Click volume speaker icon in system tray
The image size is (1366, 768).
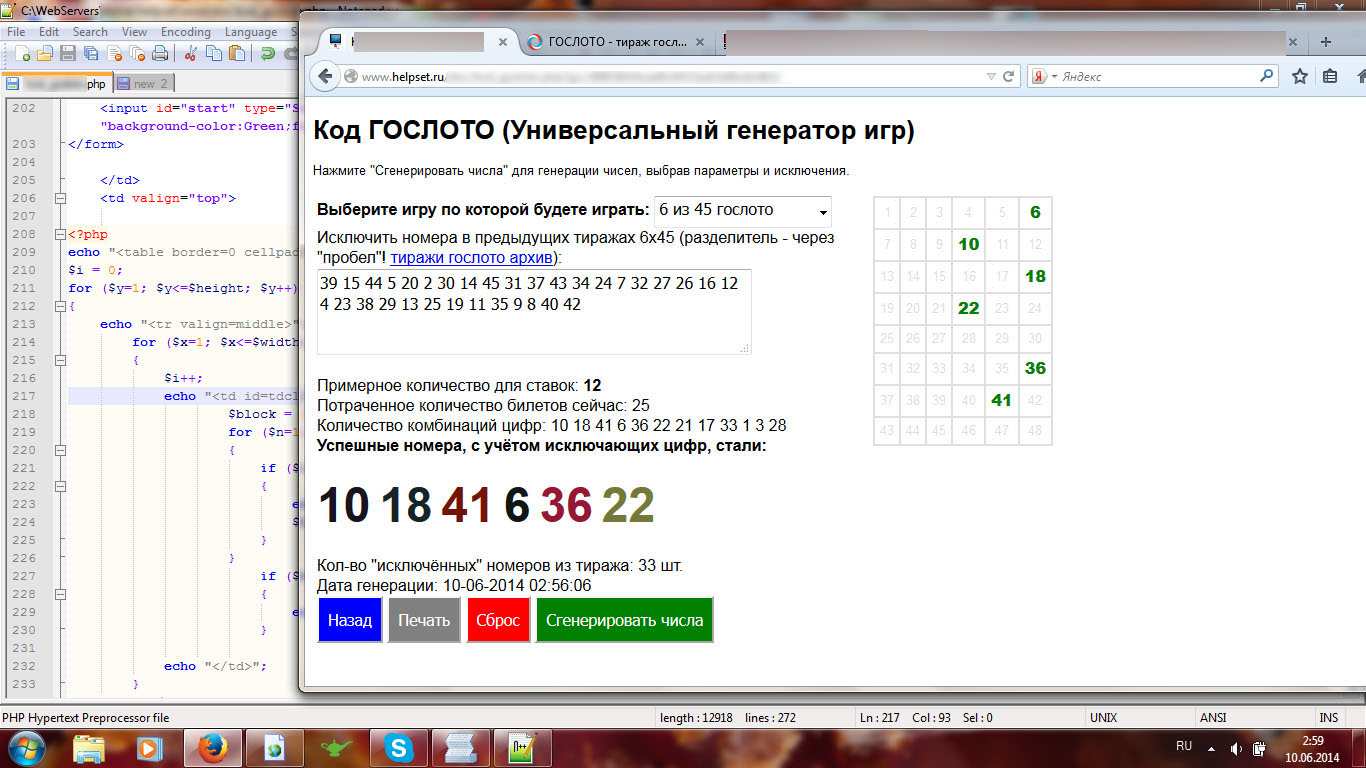pyautogui.click(x=1237, y=748)
